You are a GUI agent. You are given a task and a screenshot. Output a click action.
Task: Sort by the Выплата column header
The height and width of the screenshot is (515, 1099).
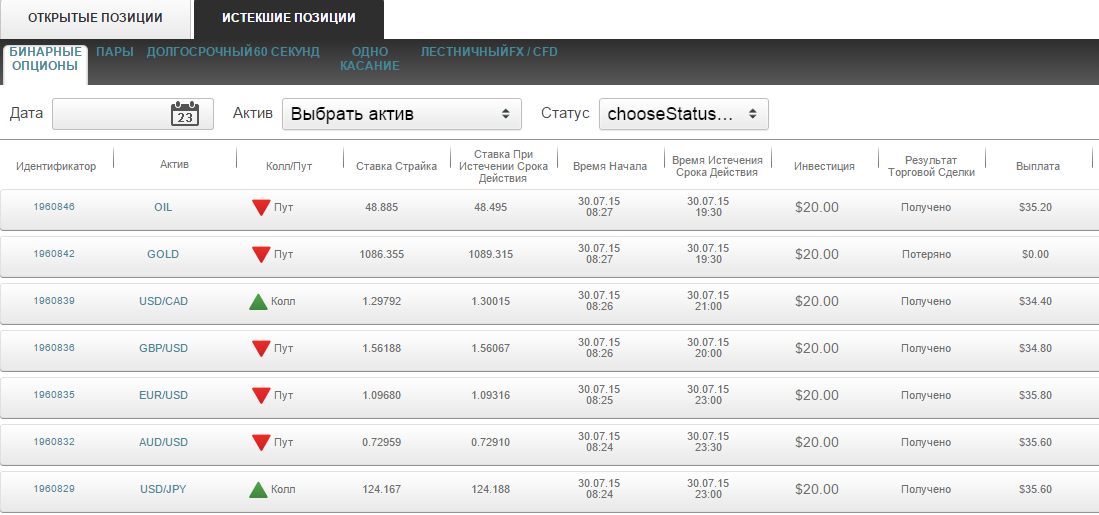tap(1037, 166)
